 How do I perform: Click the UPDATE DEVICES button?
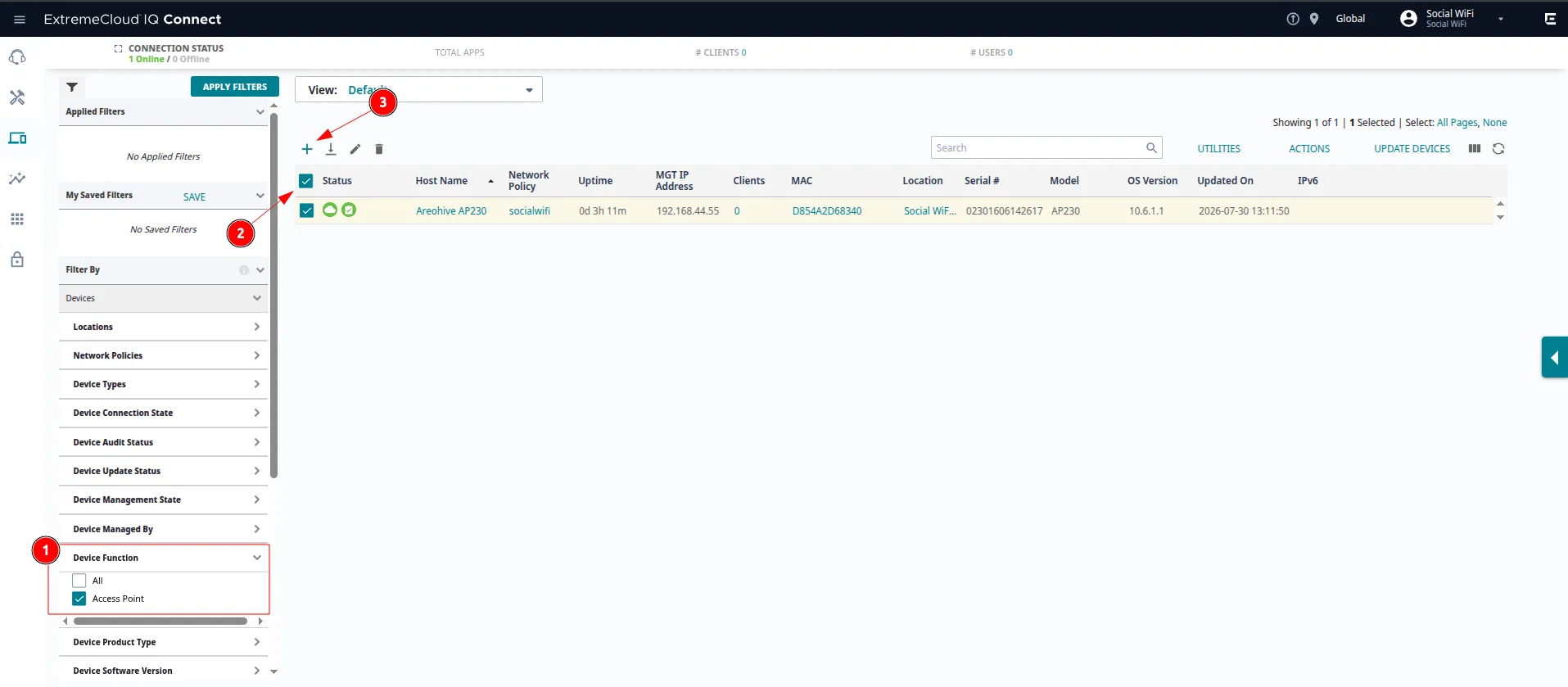[1412, 149]
